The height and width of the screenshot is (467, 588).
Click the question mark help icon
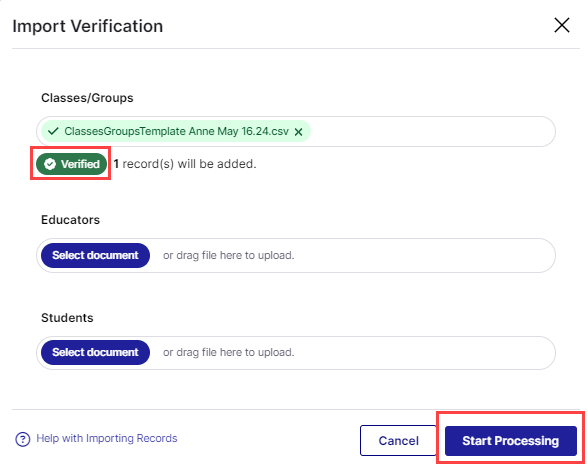click(22, 439)
